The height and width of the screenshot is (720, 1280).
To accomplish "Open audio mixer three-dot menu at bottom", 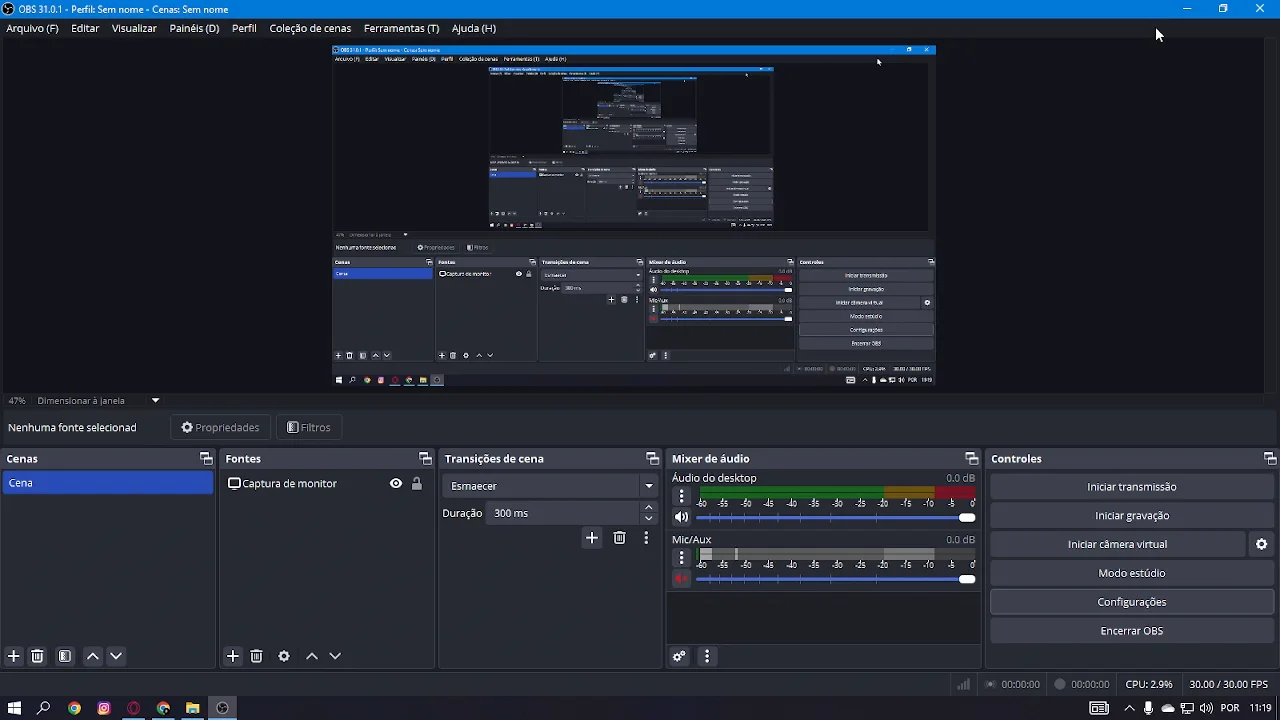I will [707, 656].
